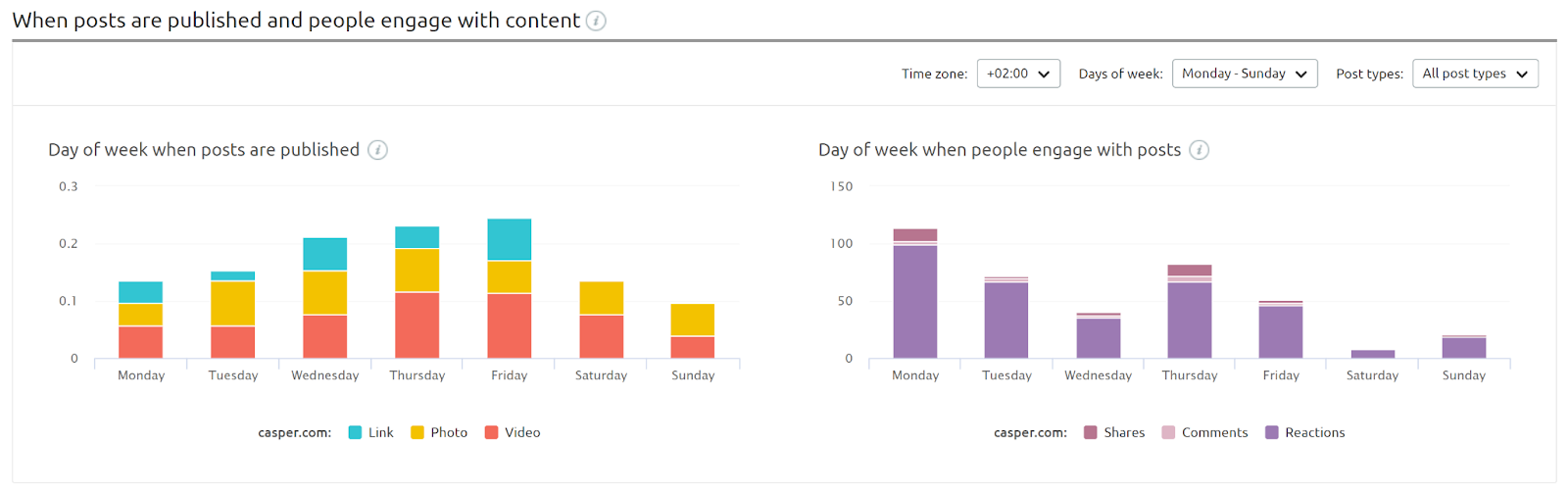Click Friday's teal Link bar segment
This screenshot has height=496, width=1568.
tap(510, 239)
